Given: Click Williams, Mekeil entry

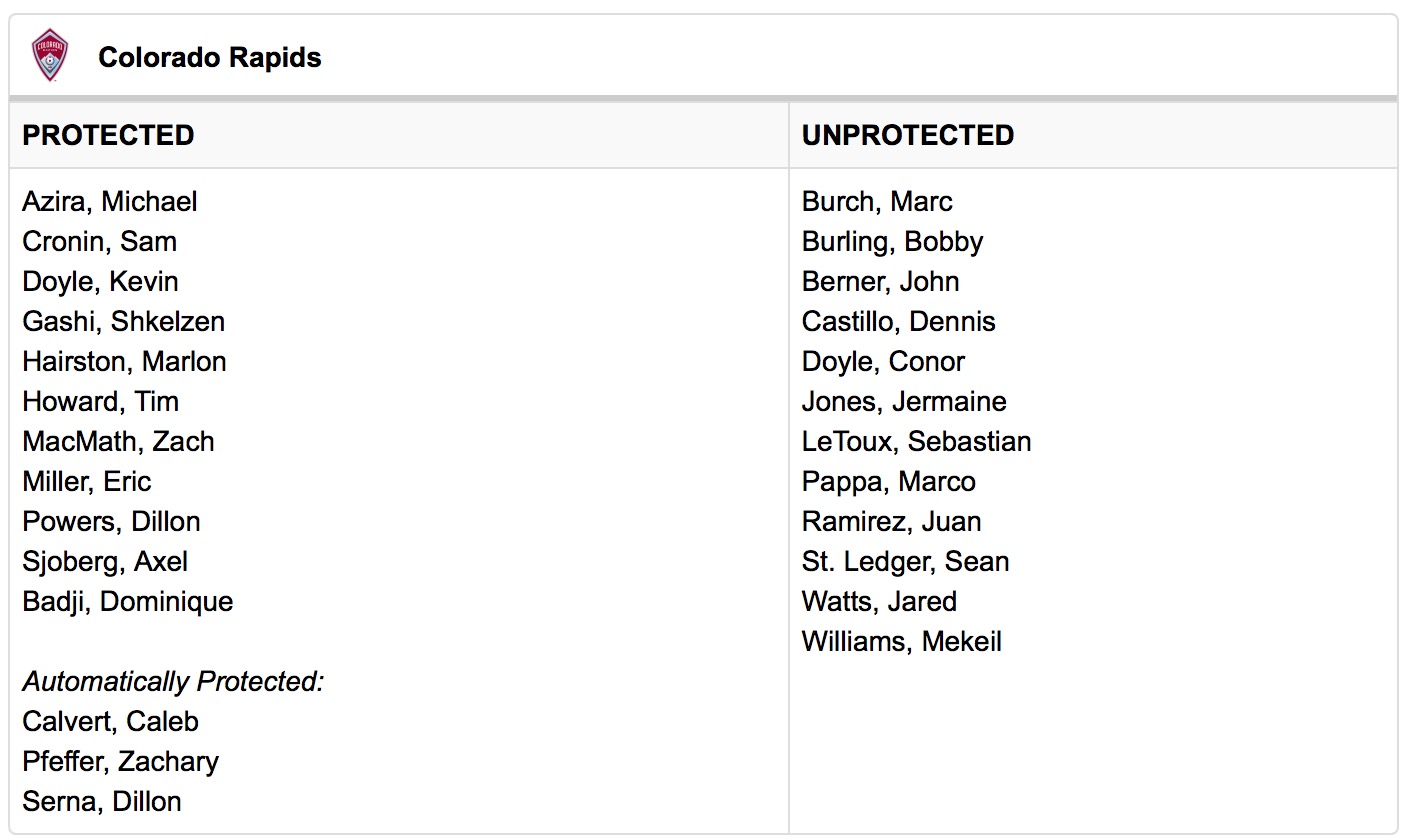Looking at the screenshot, I should coord(902,642).
